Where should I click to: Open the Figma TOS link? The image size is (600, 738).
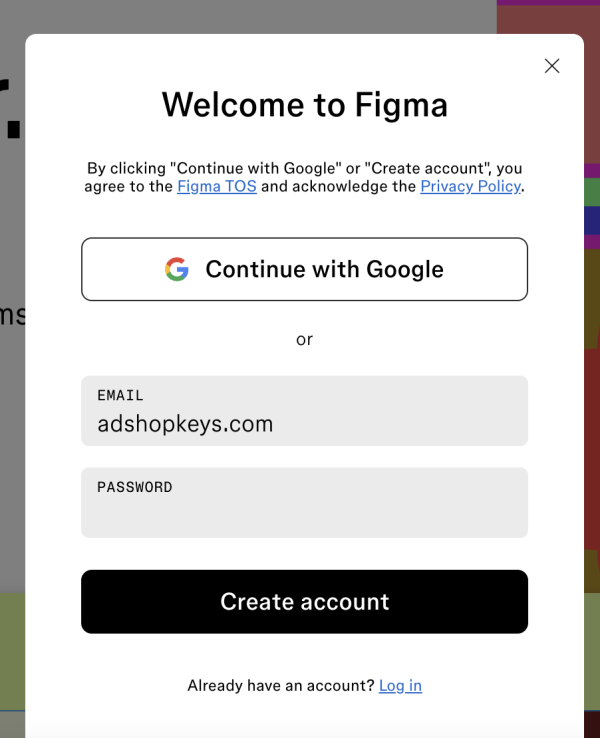pos(217,186)
